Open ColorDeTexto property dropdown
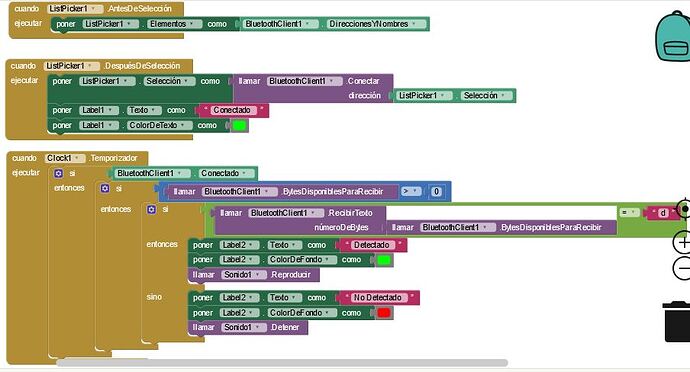This screenshot has height=372, width=690. pos(159,125)
